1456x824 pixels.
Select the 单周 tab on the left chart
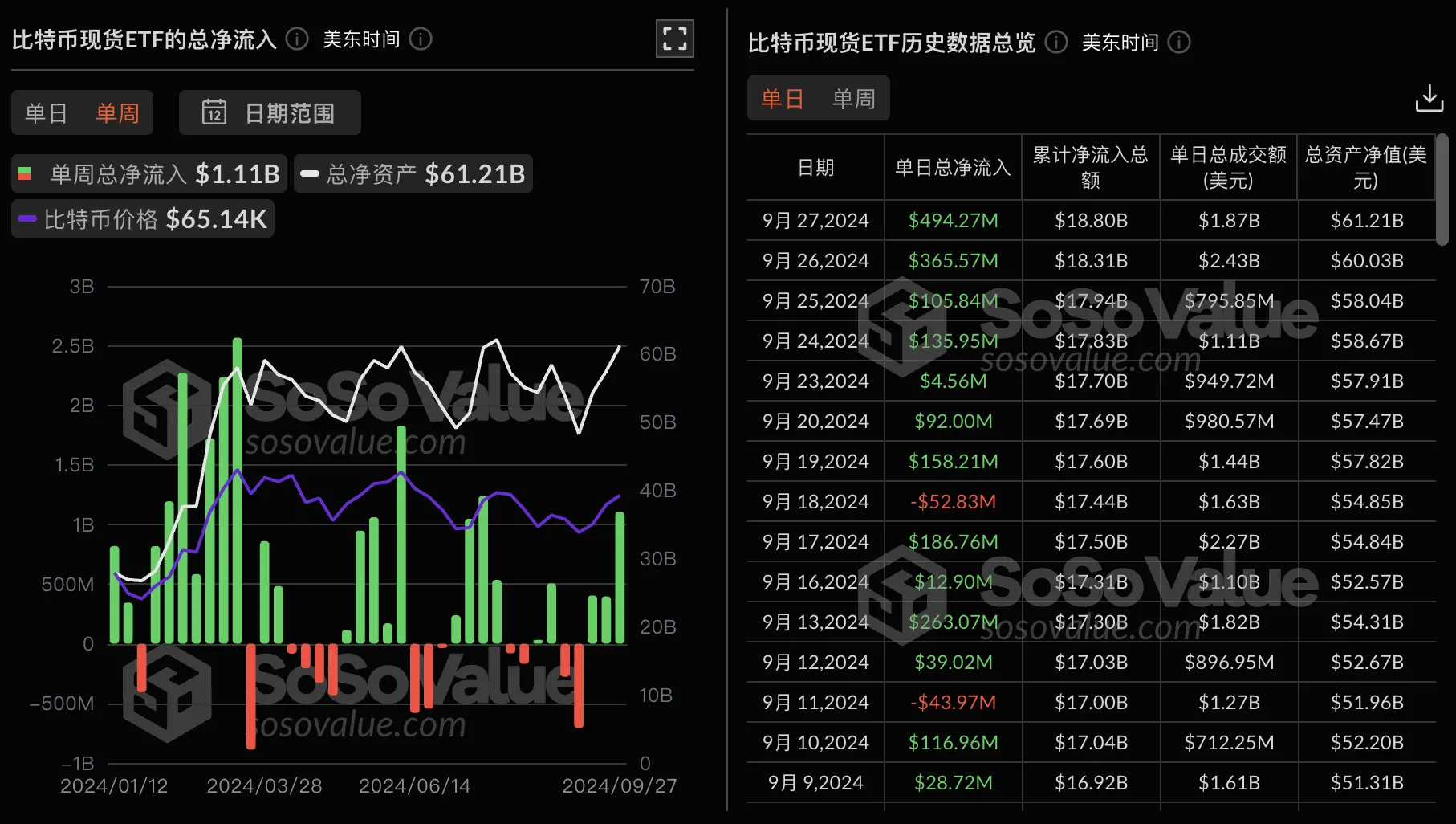click(117, 113)
